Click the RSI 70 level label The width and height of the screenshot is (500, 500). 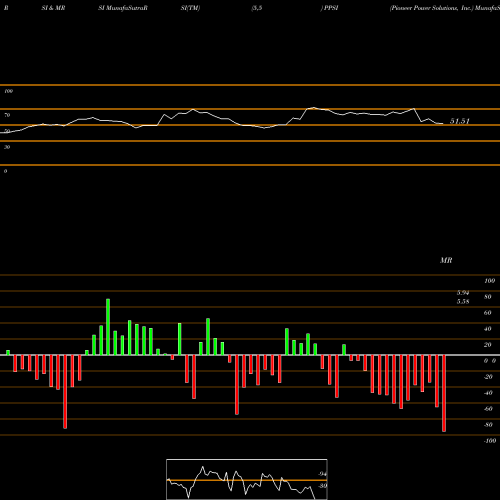click(x=7, y=115)
